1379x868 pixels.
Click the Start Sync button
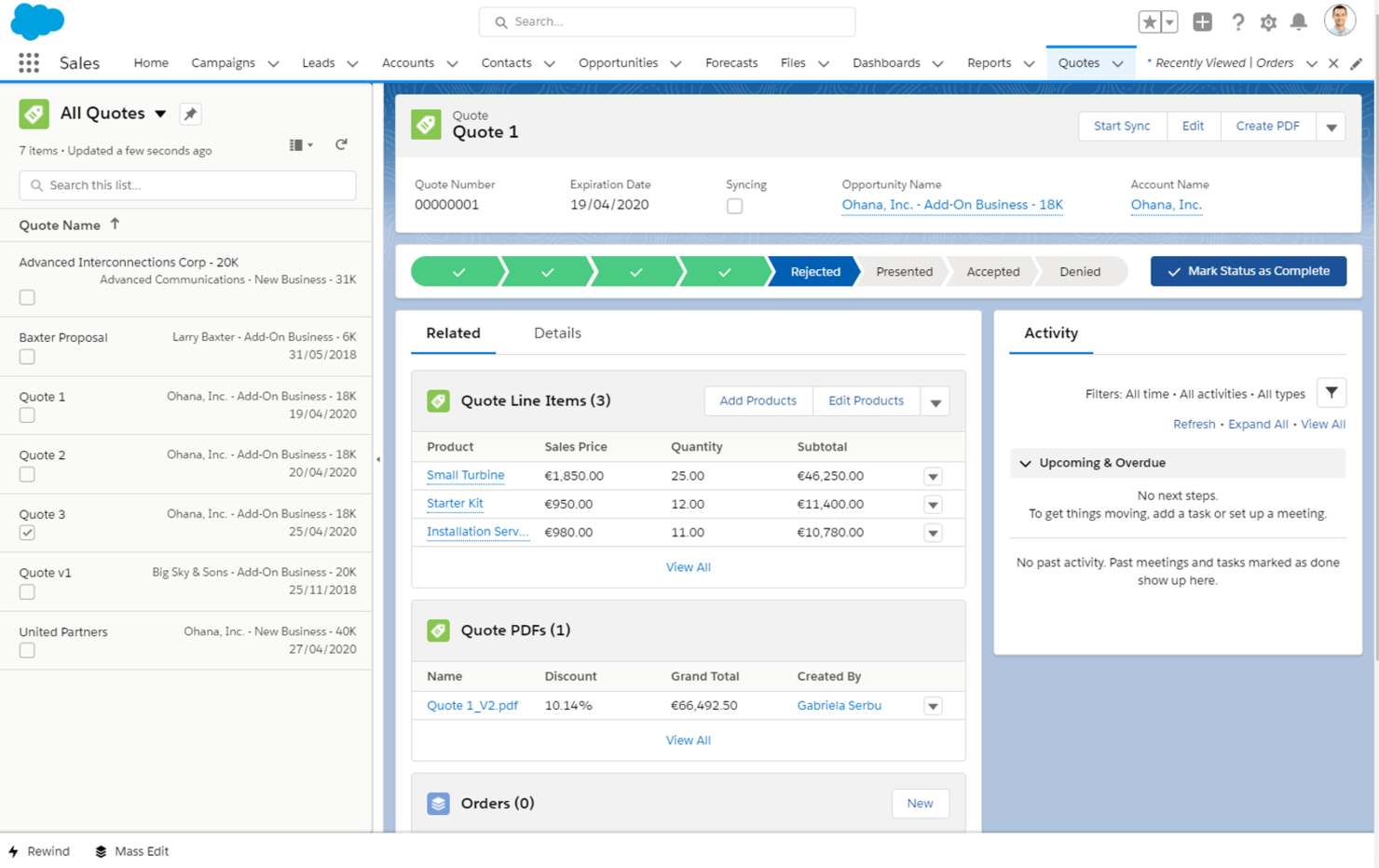pos(1122,126)
